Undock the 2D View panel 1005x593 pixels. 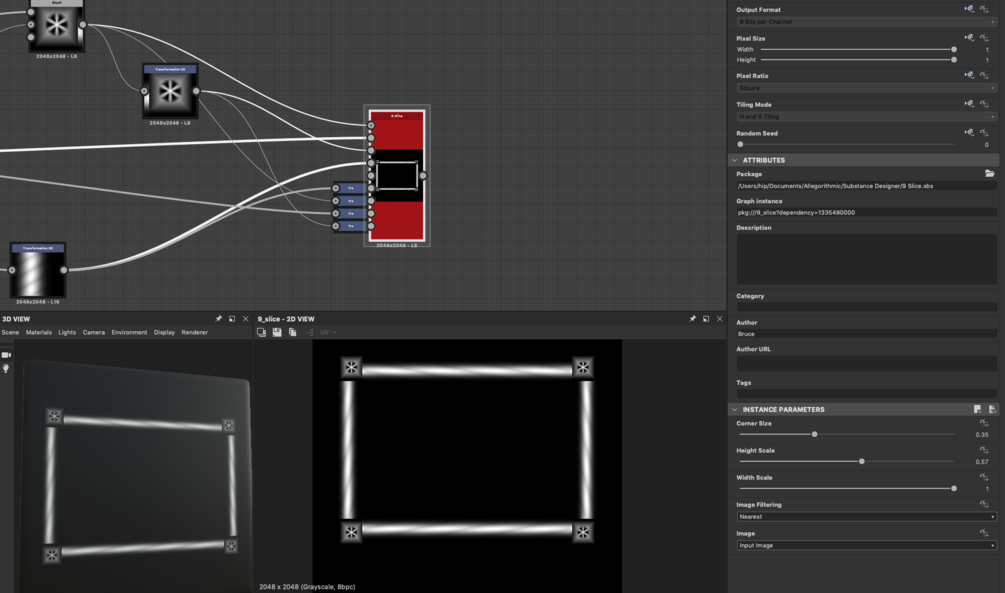click(x=706, y=319)
